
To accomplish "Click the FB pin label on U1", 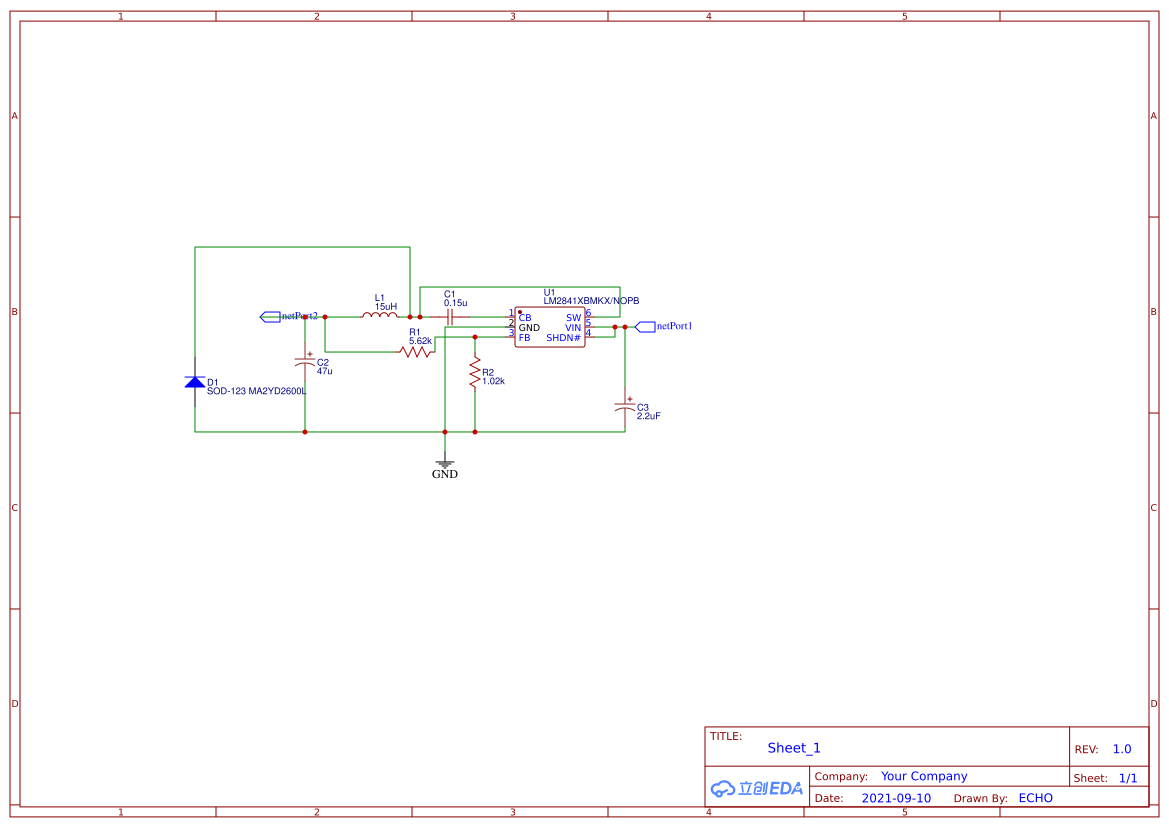I will 525,338.
